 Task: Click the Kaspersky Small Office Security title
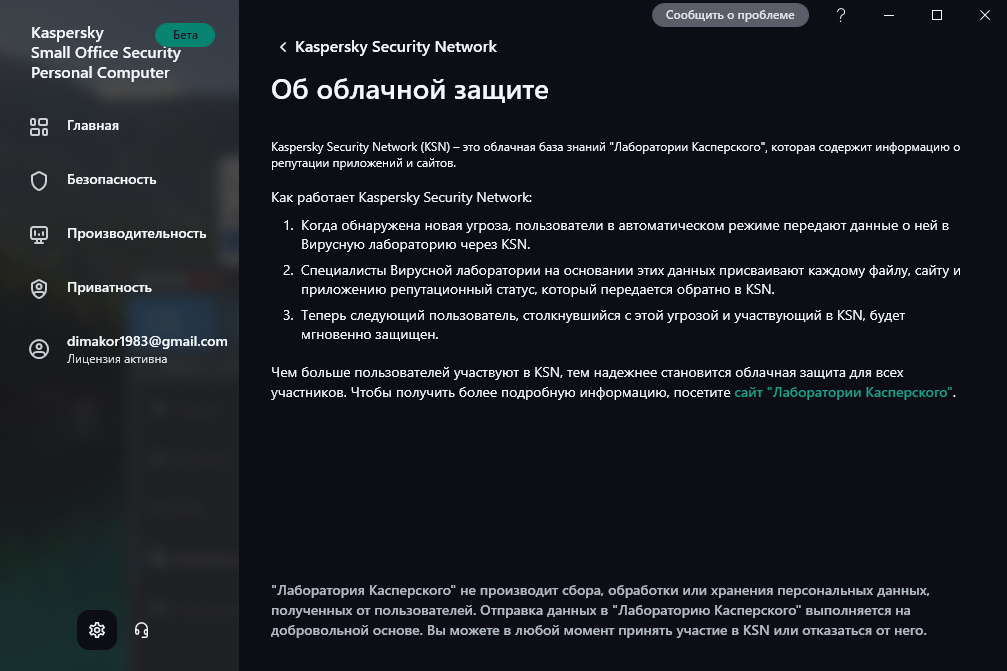(x=106, y=53)
